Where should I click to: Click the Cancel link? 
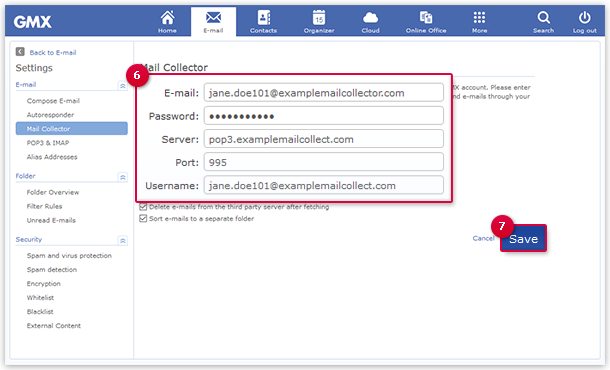click(x=483, y=238)
